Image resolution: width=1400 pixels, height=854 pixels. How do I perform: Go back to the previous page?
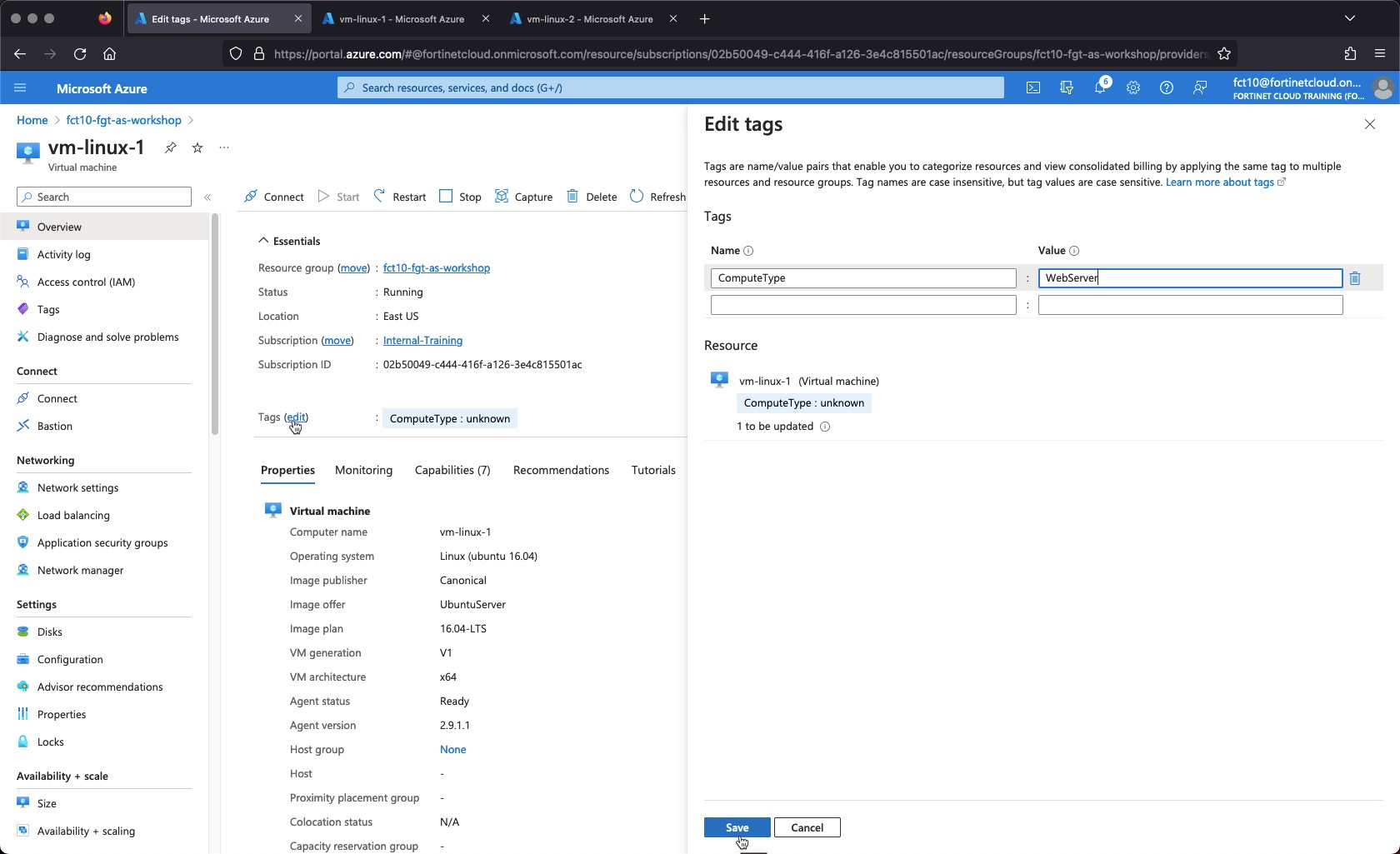pyautogui.click(x=20, y=53)
